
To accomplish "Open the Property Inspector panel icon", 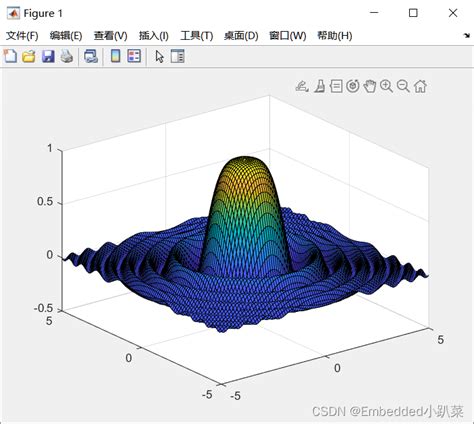I will point(177,56).
